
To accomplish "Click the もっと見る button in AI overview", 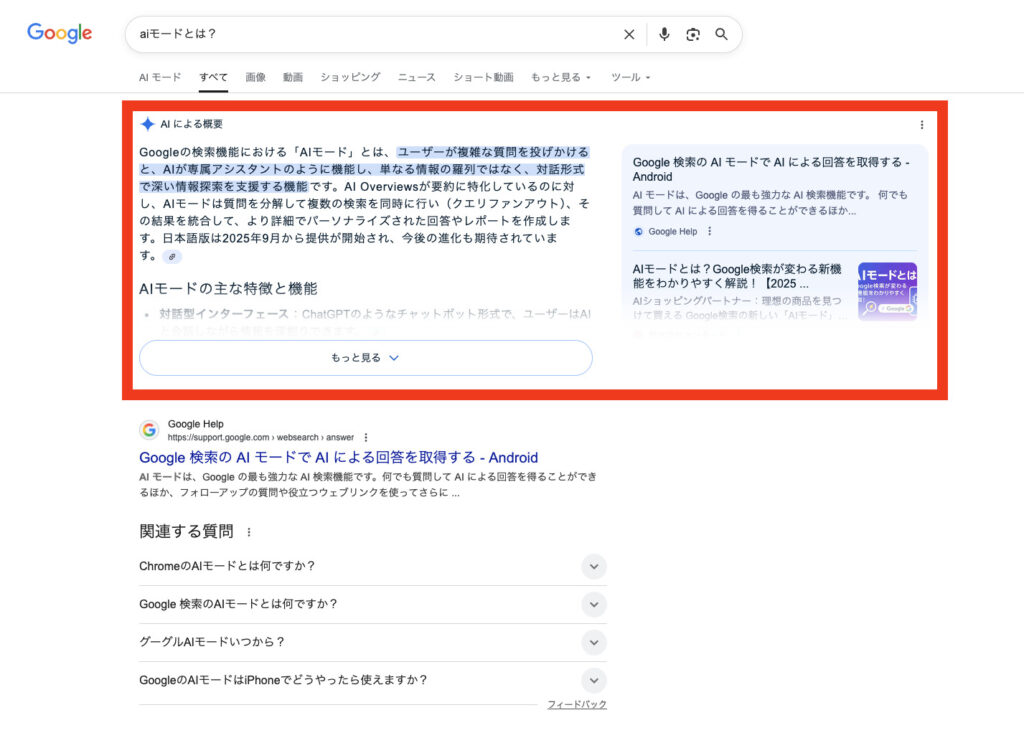I will click(365, 357).
